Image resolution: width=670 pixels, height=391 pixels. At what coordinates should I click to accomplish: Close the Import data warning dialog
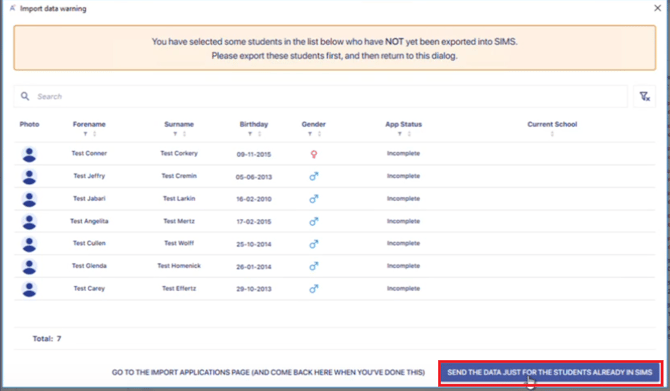(x=658, y=8)
